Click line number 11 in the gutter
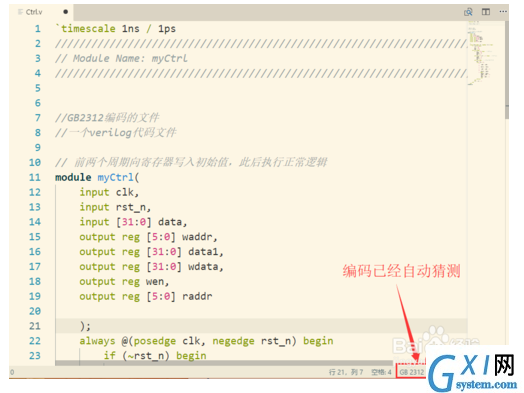This screenshot has height=393, width=524. [35, 177]
